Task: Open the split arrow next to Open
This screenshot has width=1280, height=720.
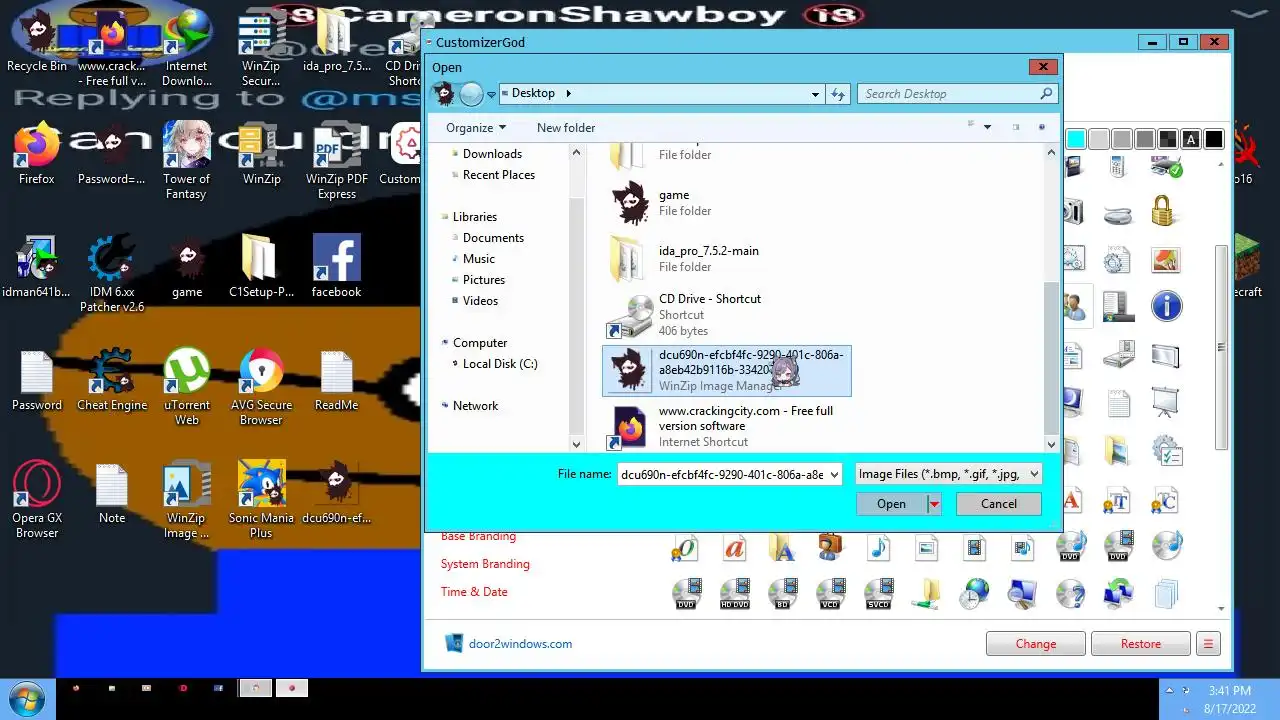Action: point(934,504)
